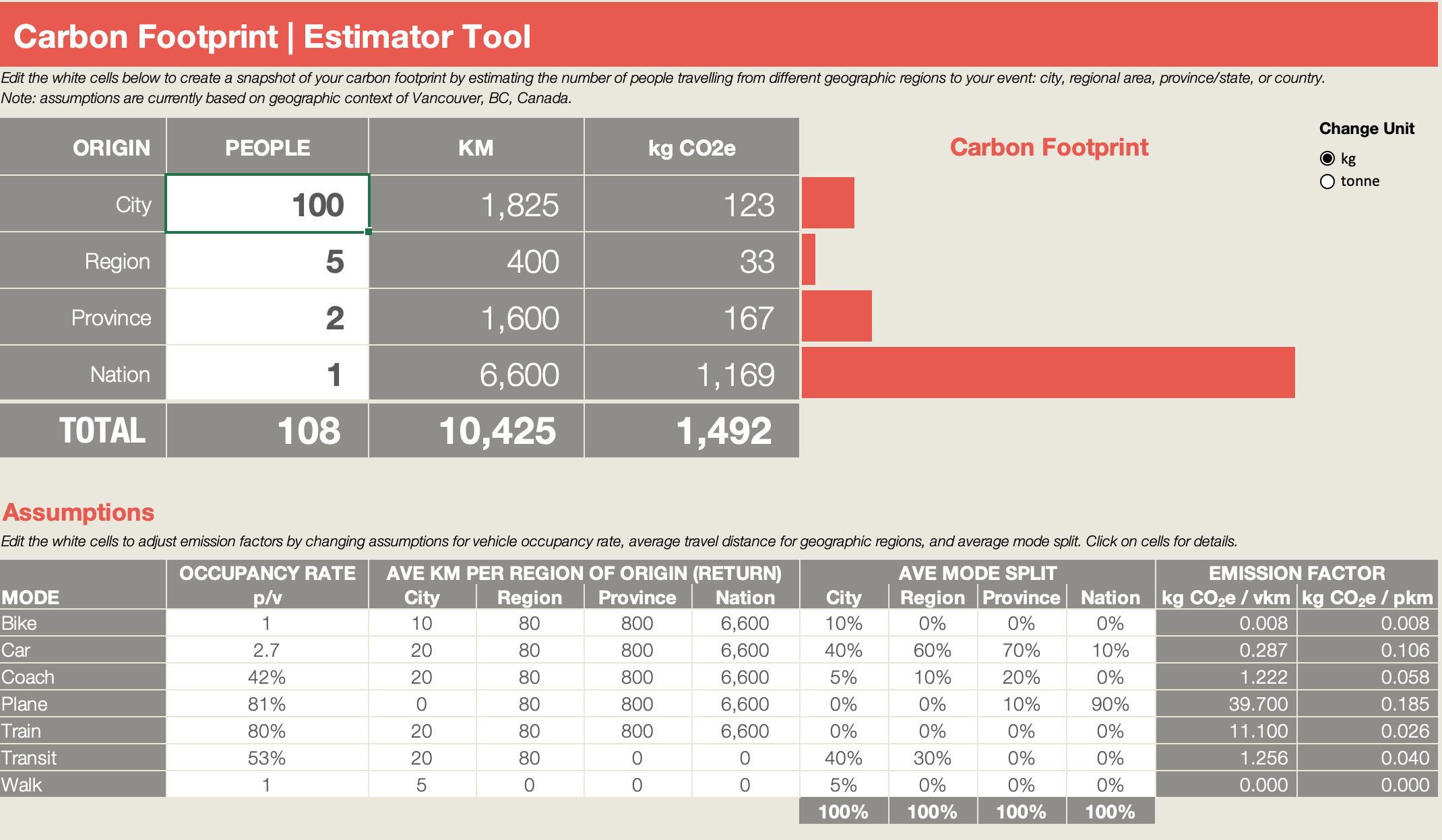Image resolution: width=1442 pixels, height=840 pixels.
Task: Click the Province carbon footprint bar
Action: (836, 316)
